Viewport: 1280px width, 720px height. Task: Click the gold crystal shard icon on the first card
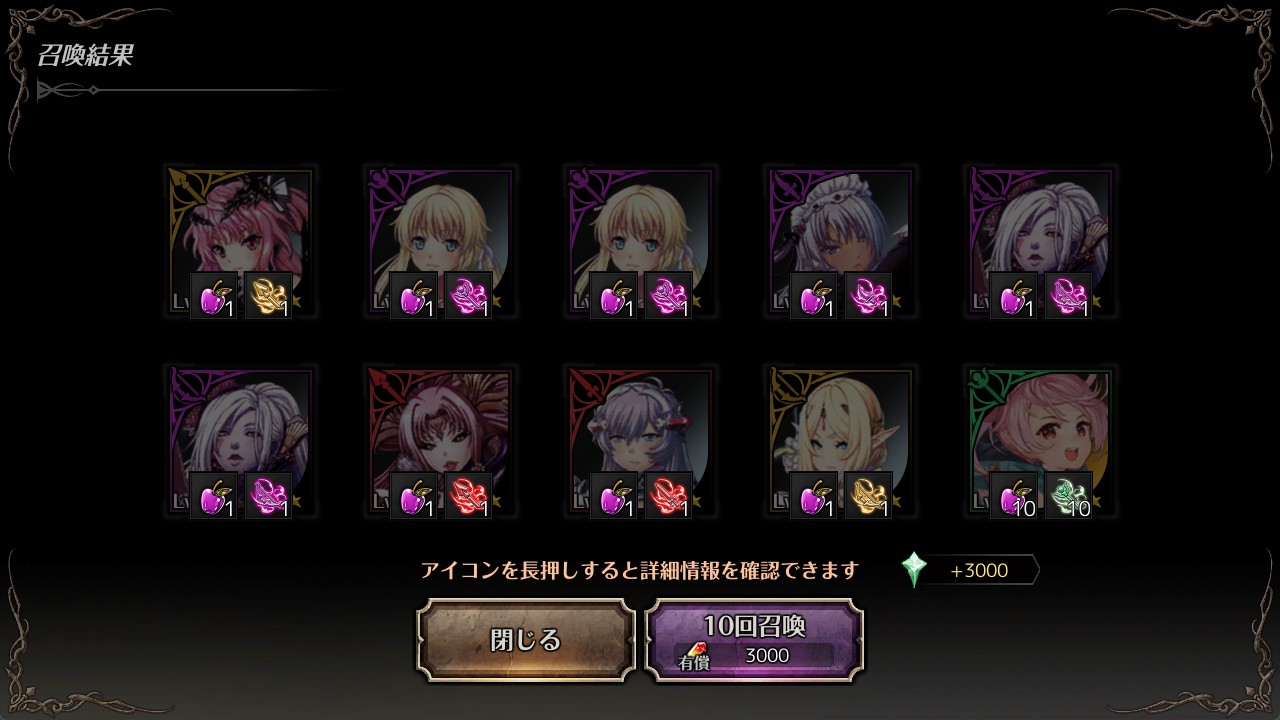[x=268, y=296]
